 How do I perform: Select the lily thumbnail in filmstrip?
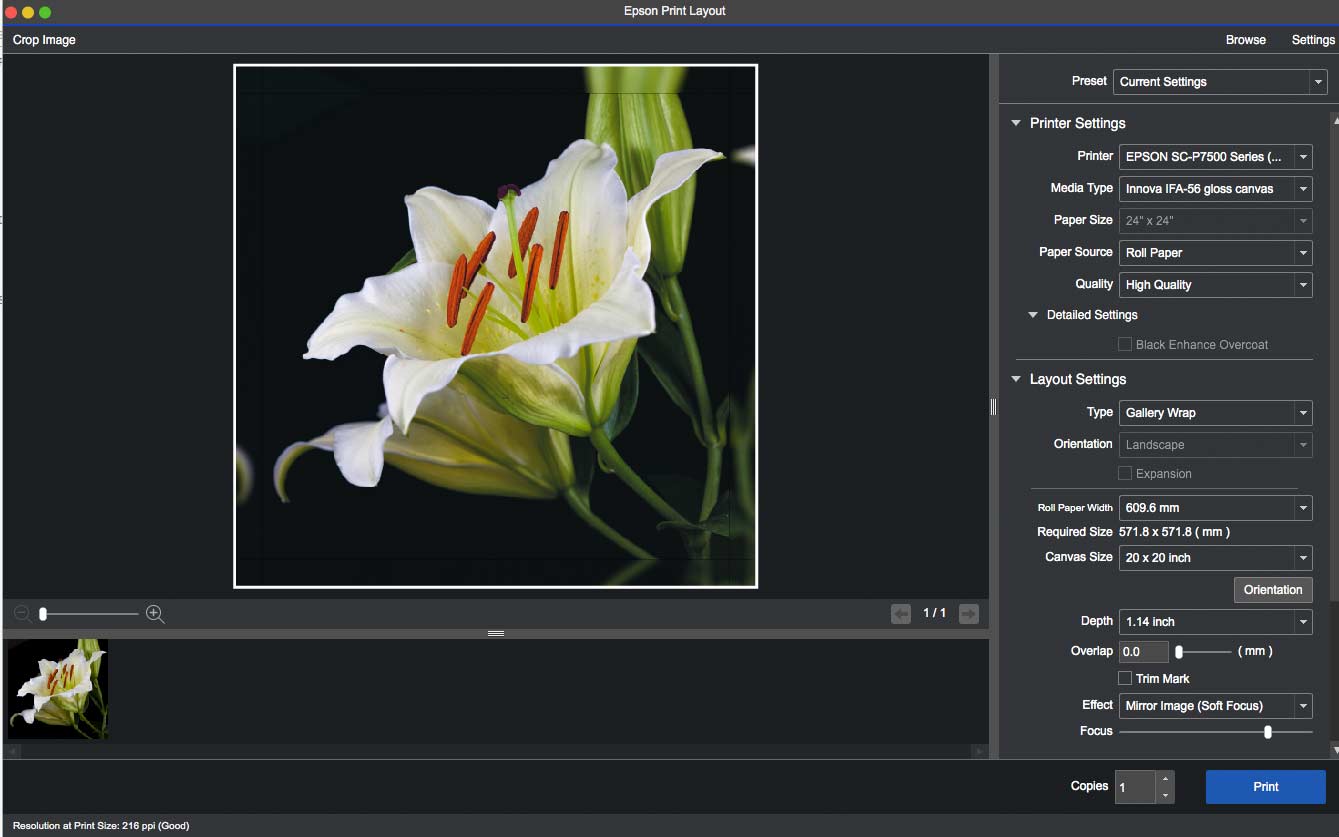(x=58, y=689)
